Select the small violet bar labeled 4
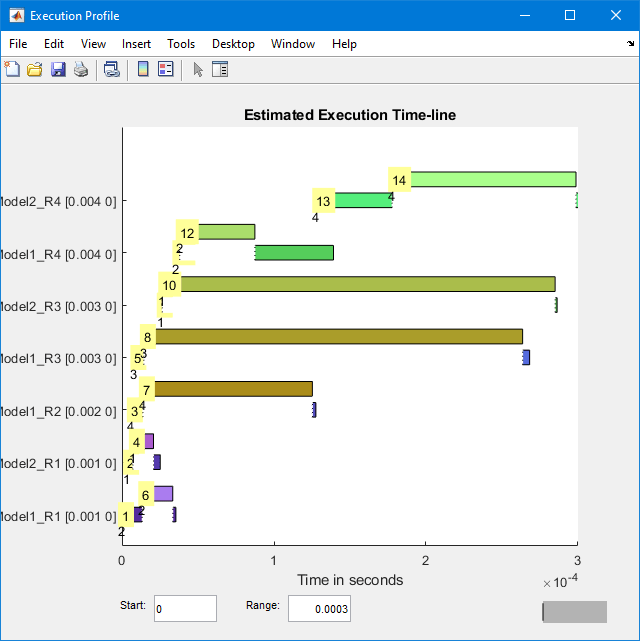 pos(149,441)
